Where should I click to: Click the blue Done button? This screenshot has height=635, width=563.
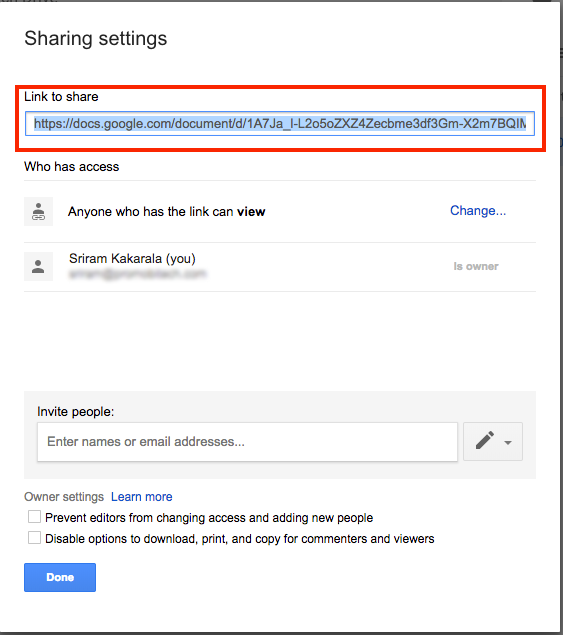(60, 577)
